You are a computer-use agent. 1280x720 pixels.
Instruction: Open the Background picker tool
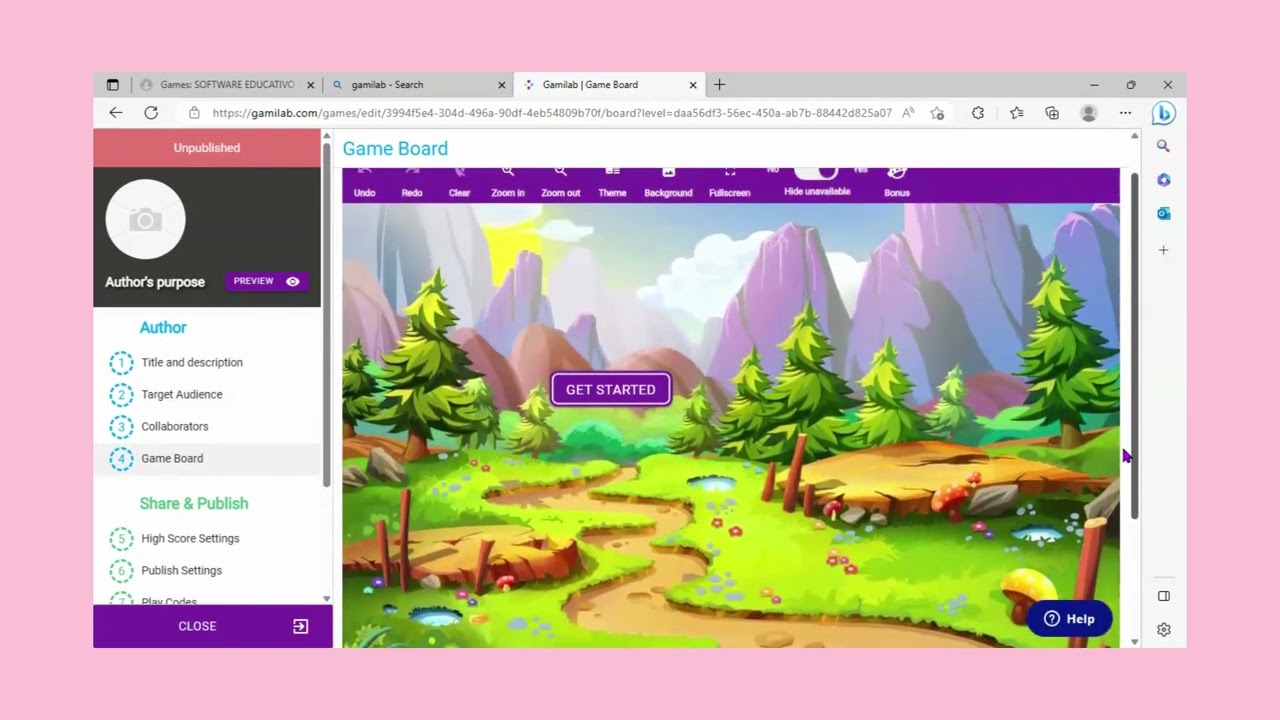[x=668, y=184]
